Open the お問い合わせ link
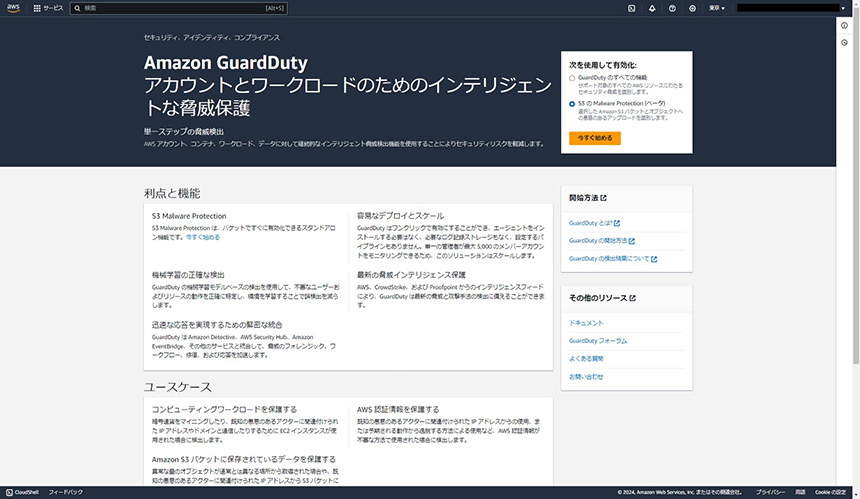 586,377
